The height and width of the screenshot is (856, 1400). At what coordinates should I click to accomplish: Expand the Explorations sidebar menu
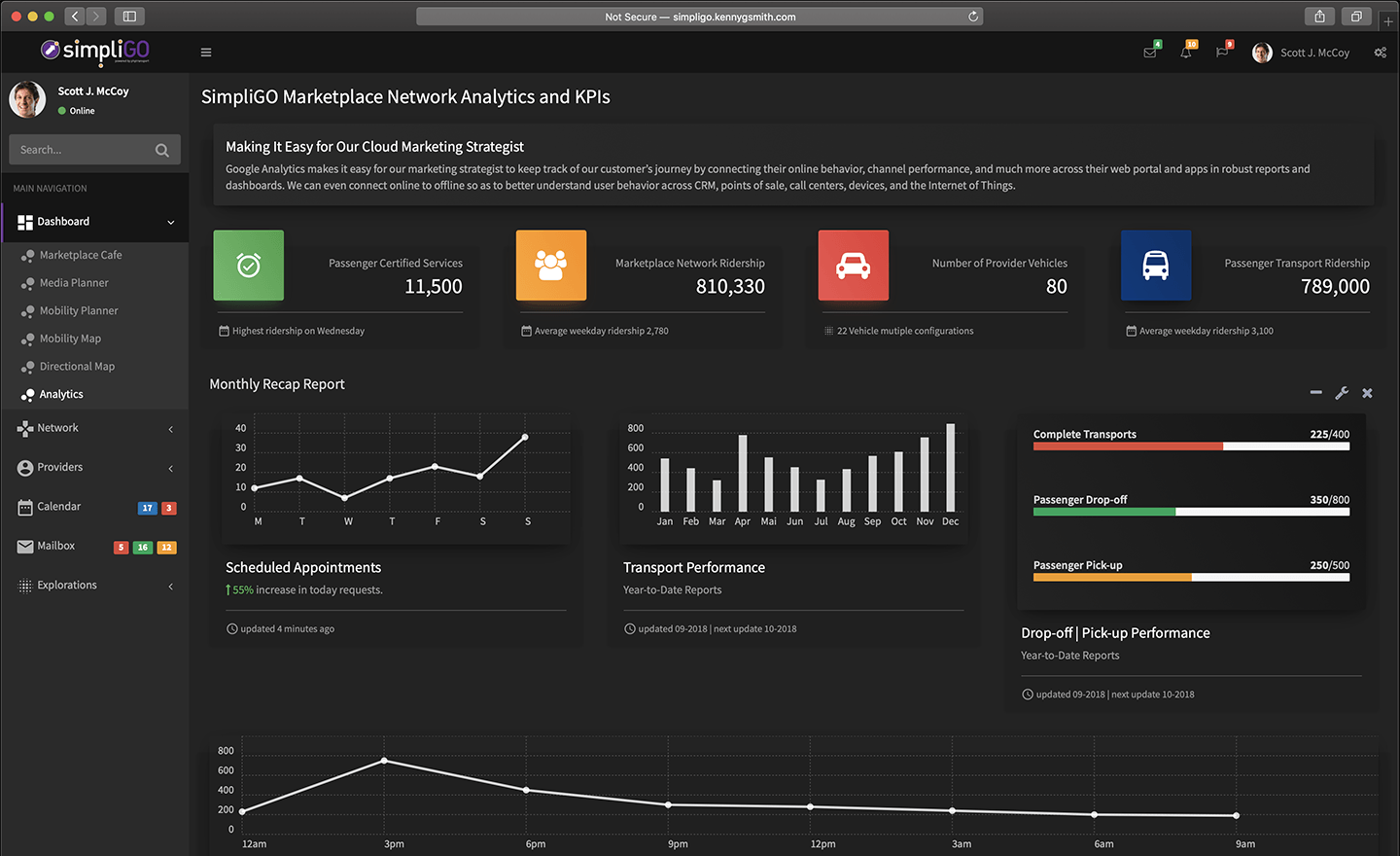tap(171, 586)
